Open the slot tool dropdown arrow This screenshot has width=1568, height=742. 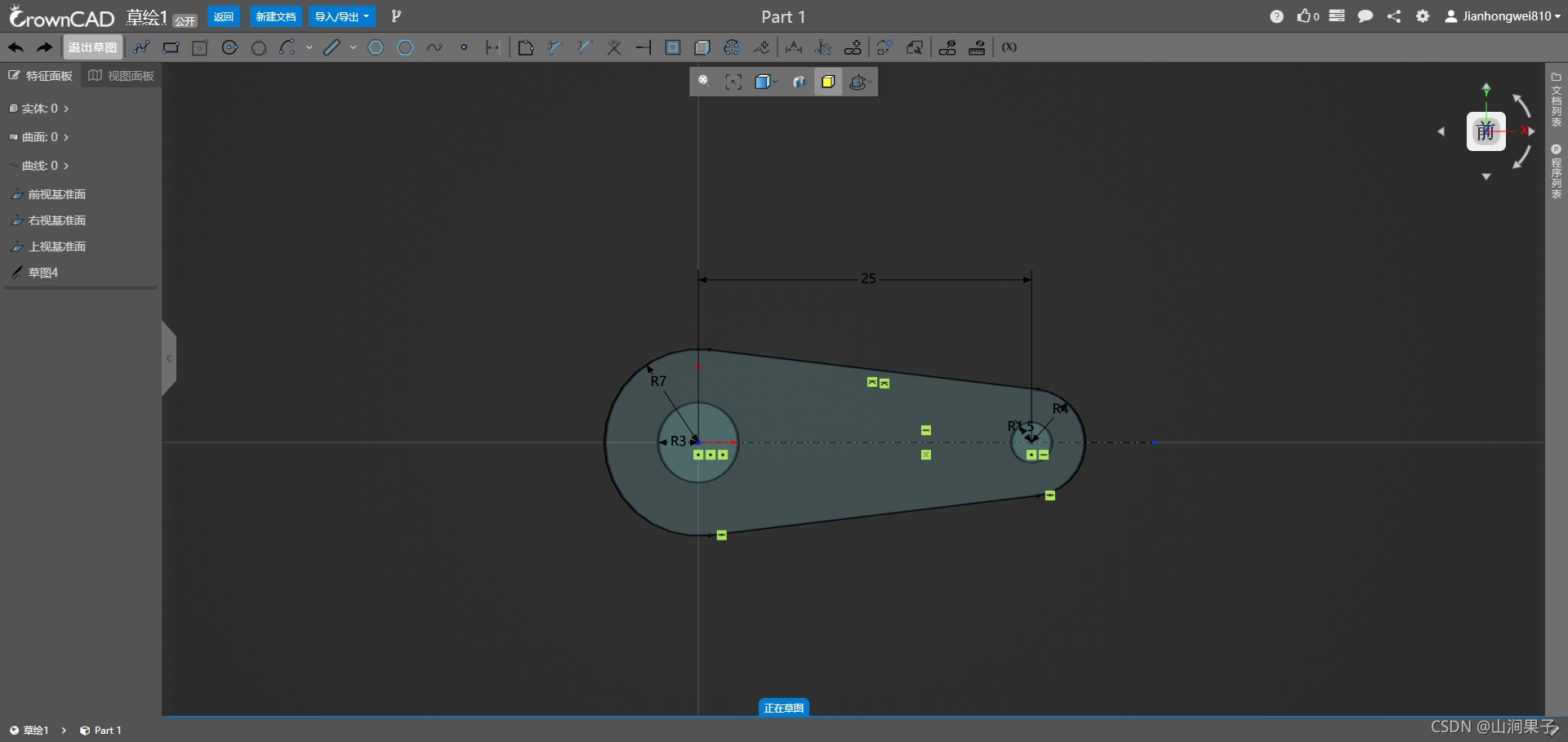(x=354, y=47)
